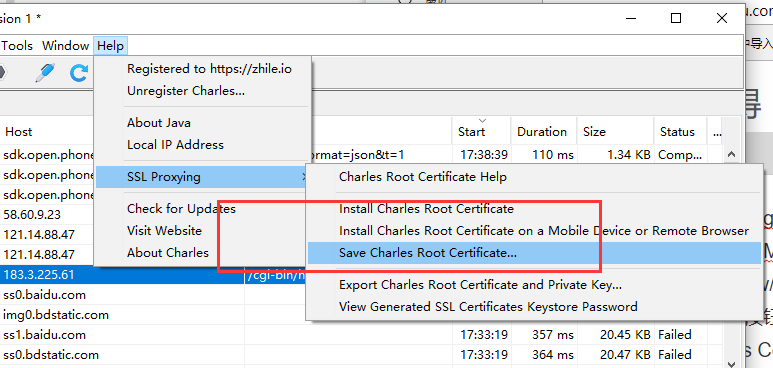Select the img0.bdstatic.com row
The image size is (773, 368).
tap(56, 315)
